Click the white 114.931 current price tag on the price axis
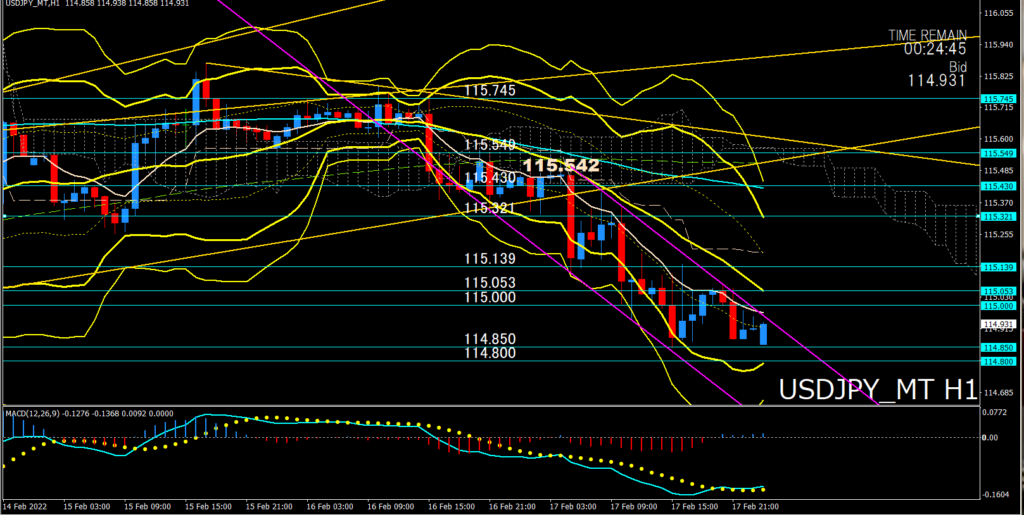 [997, 324]
